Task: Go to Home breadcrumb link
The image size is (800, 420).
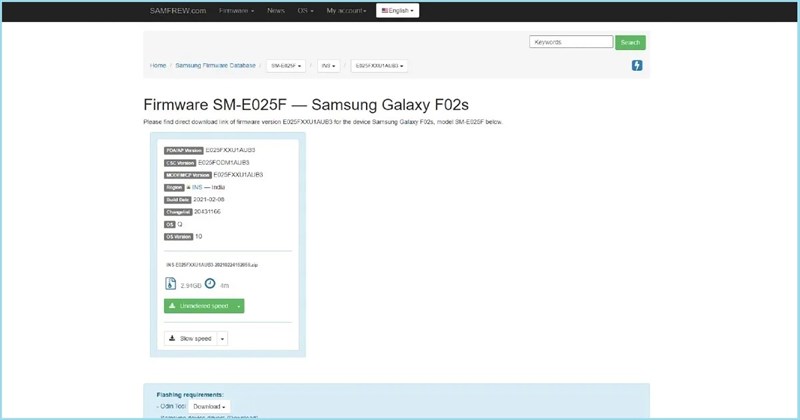Action: tap(158, 65)
